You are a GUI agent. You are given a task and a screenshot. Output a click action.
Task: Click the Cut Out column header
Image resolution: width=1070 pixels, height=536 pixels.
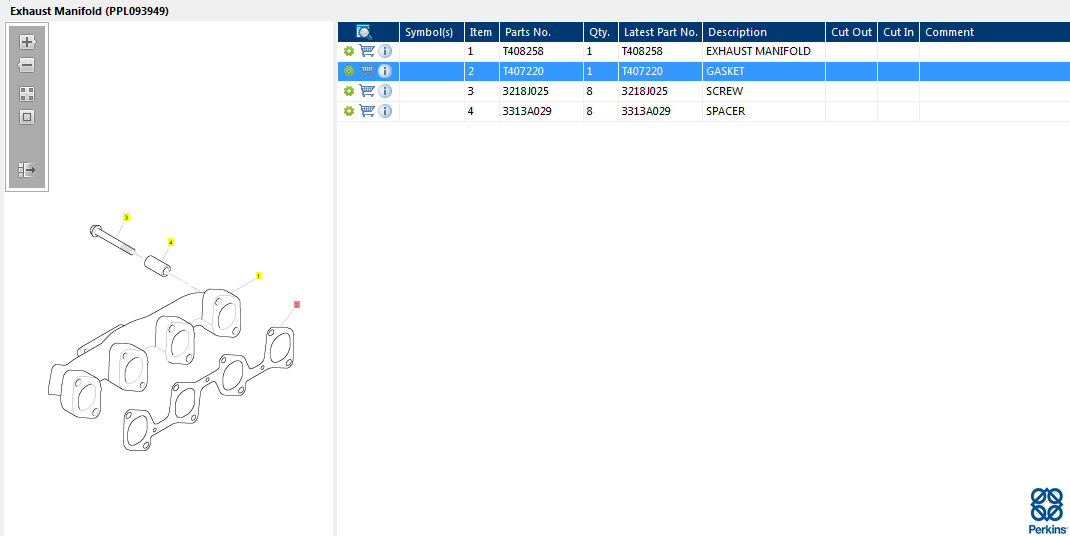coord(851,32)
